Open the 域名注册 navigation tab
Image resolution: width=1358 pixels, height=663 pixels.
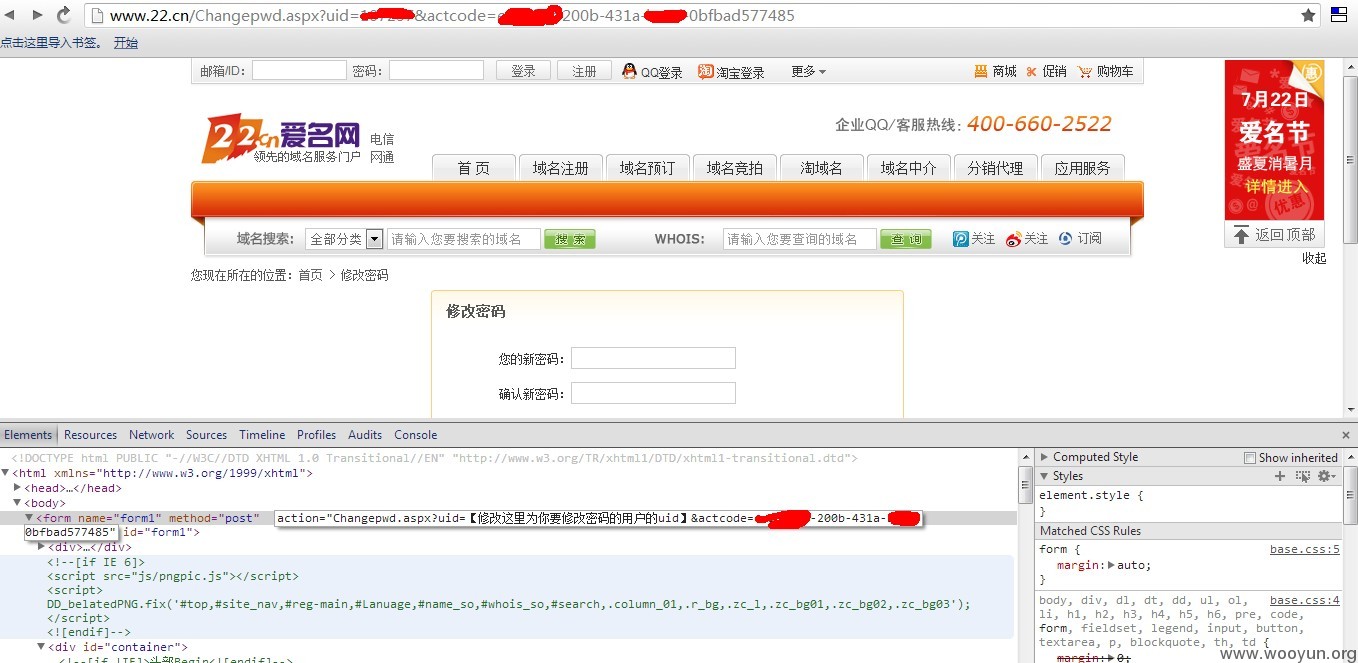(561, 168)
